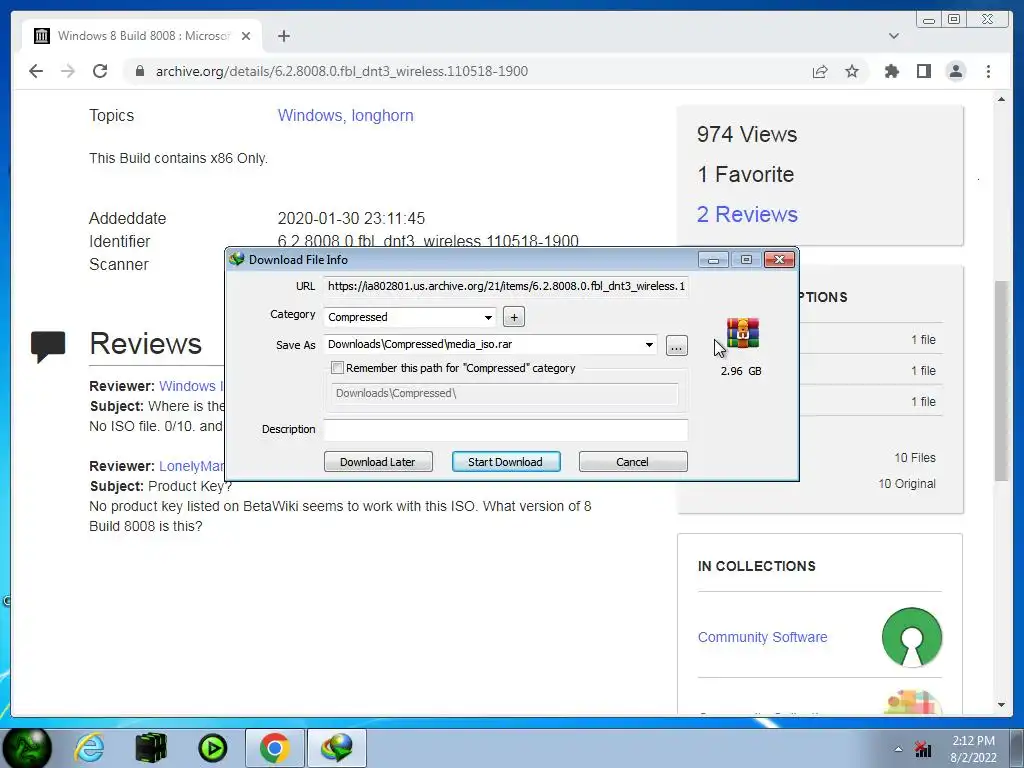This screenshot has width=1024, height=768.
Task: Show hidden system tray icons
Action: pyautogui.click(x=898, y=749)
